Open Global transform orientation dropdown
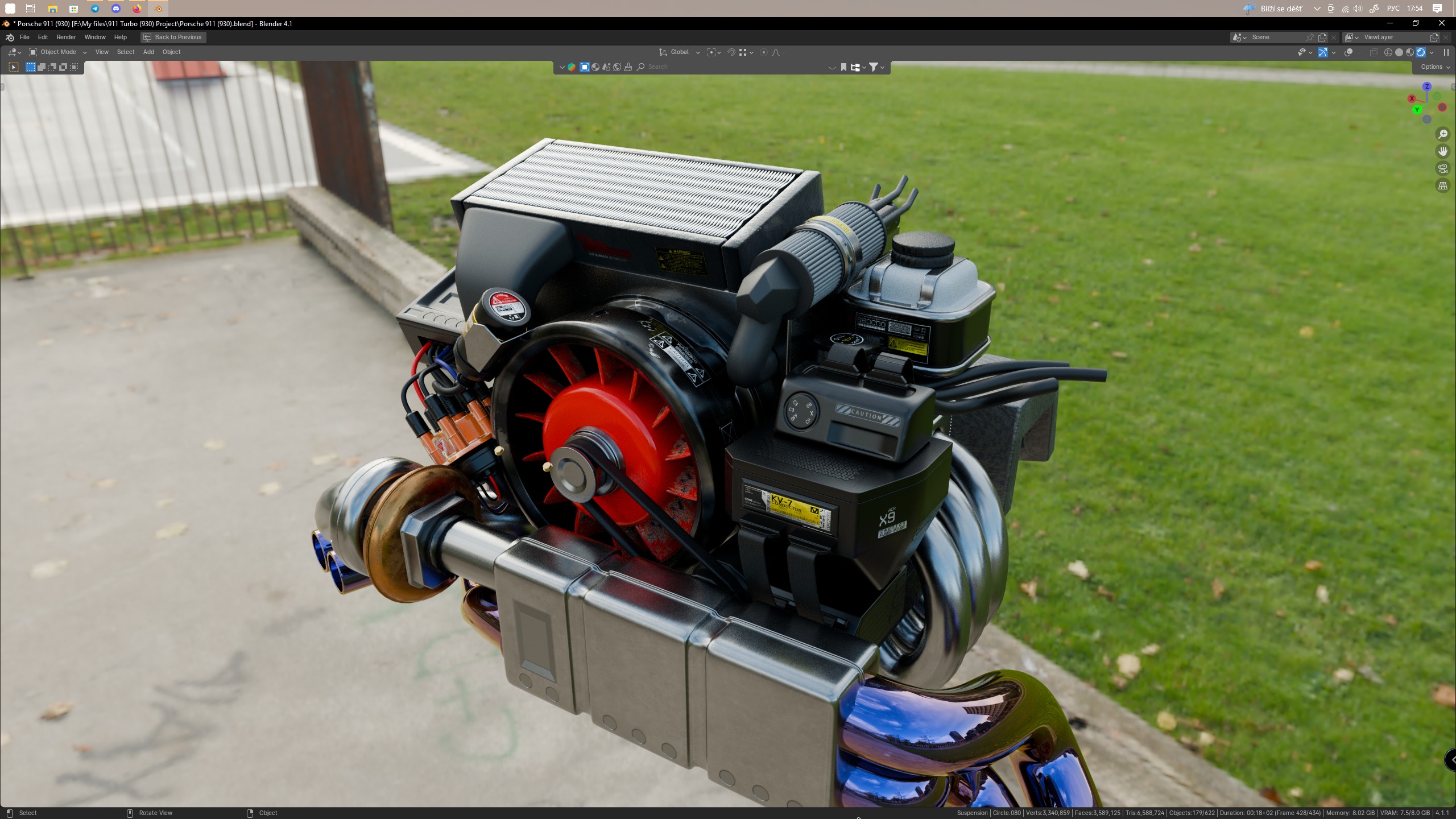Image resolution: width=1456 pixels, height=819 pixels. [x=680, y=52]
